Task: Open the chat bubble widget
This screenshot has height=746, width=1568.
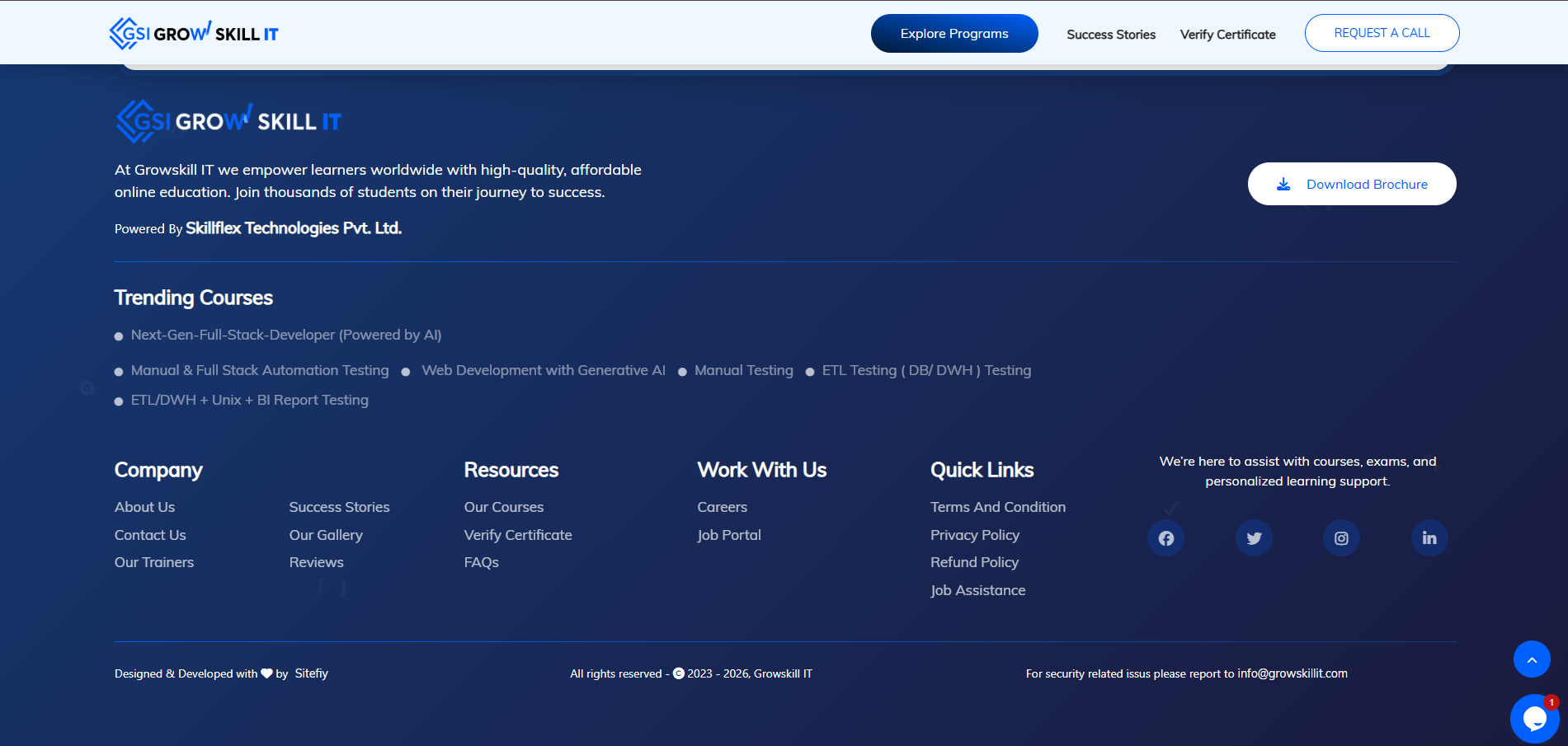Action: pos(1533,719)
